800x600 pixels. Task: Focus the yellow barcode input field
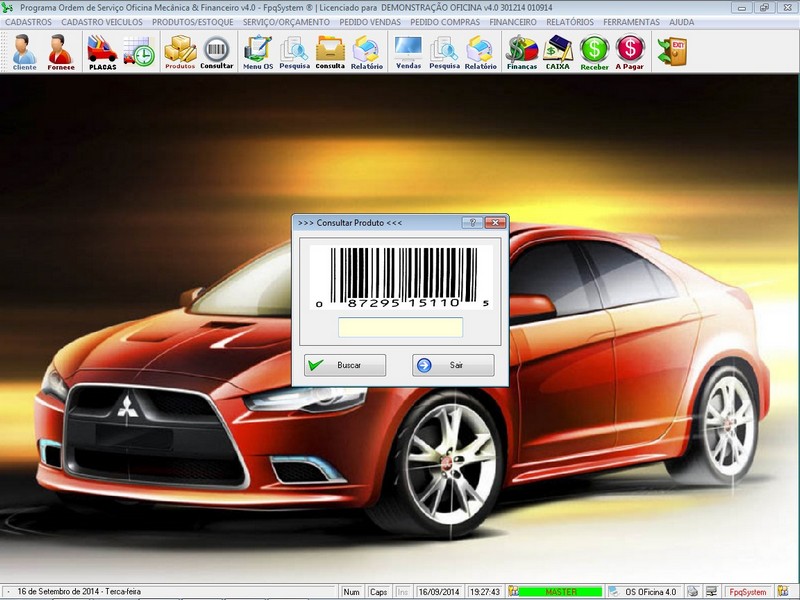pyautogui.click(x=401, y=327)
